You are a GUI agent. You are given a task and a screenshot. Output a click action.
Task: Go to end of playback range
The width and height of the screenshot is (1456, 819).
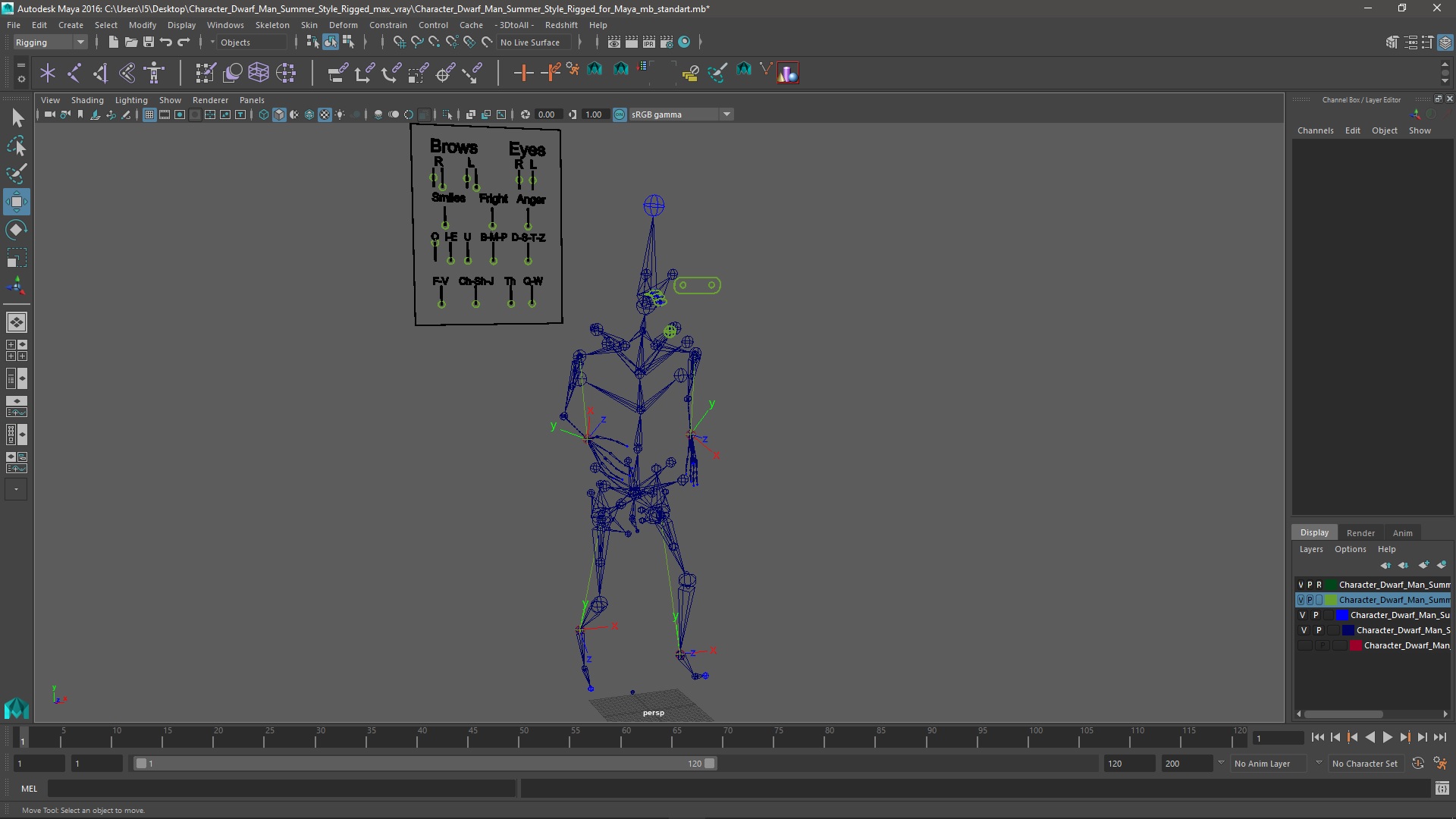point(1439,737)
